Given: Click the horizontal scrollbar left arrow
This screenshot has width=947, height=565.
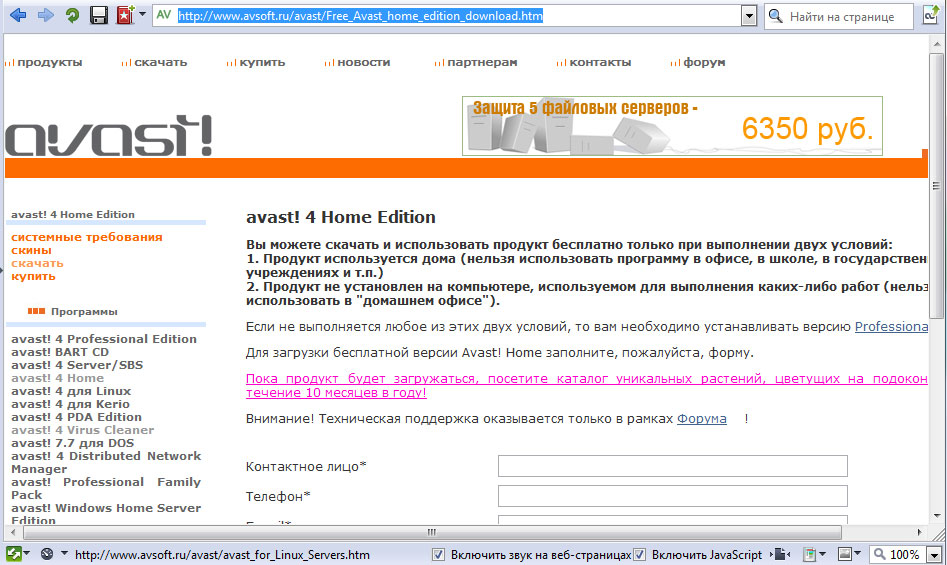Looking at the screenshot, I should pyautogui.click(x=13, y=532).
